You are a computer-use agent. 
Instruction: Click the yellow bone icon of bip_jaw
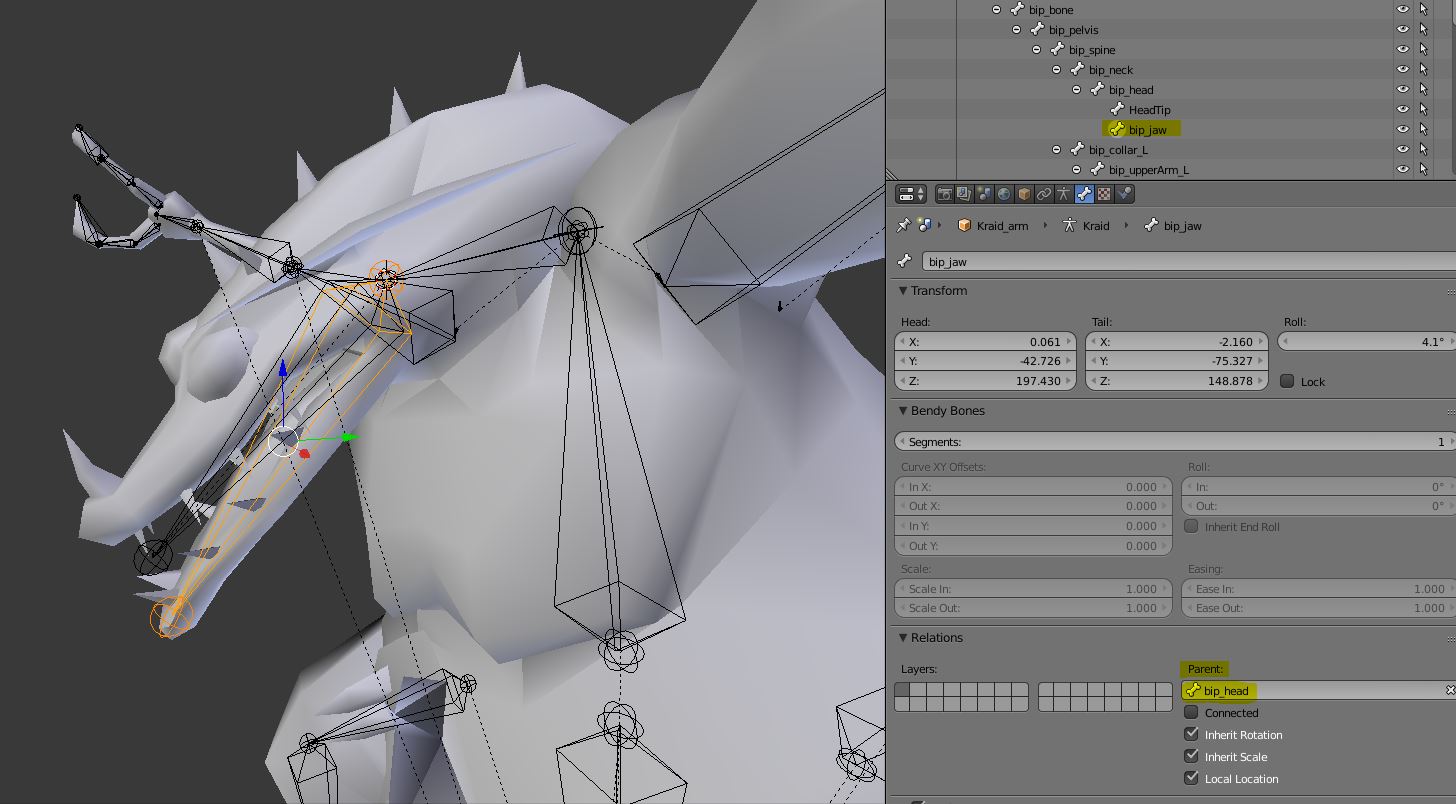tap(1117, 129)
